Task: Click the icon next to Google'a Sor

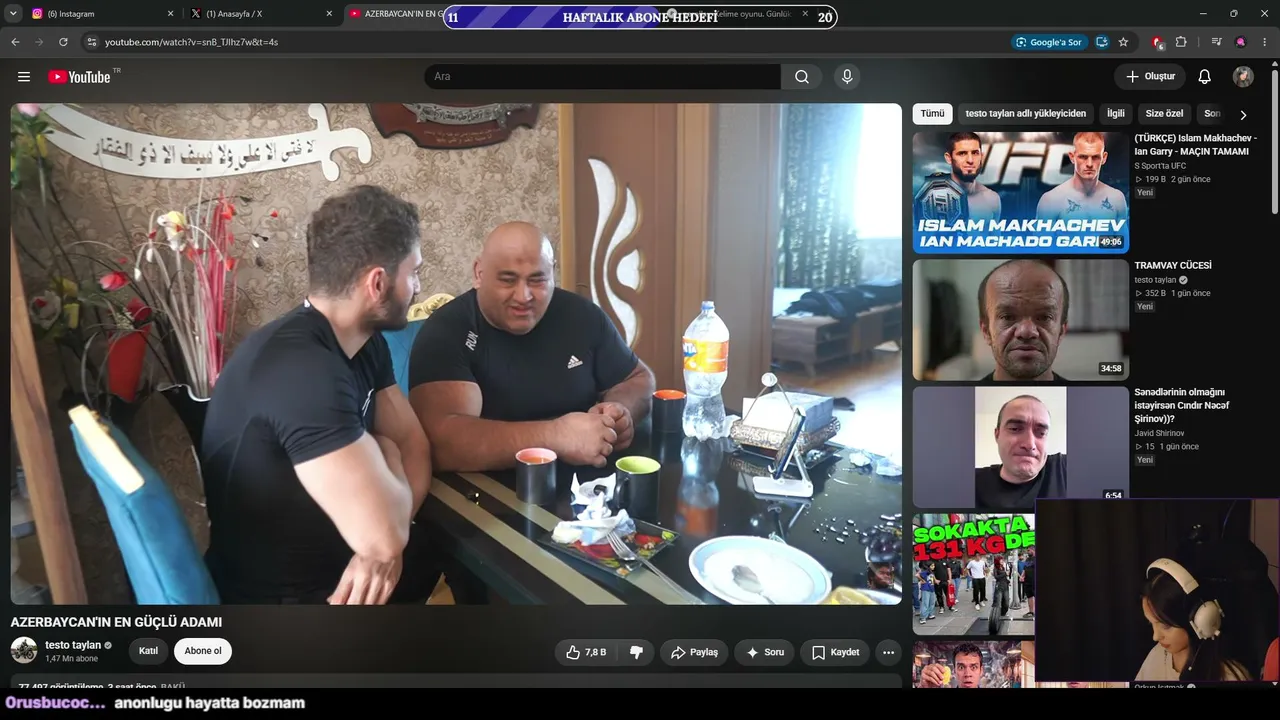Action: coord(1102,42)
